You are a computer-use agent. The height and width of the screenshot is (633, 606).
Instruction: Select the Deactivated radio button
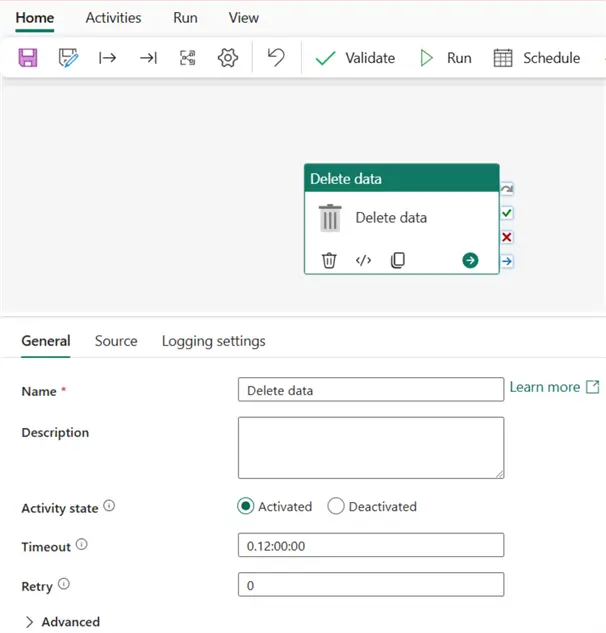click(x=336, y=506)
